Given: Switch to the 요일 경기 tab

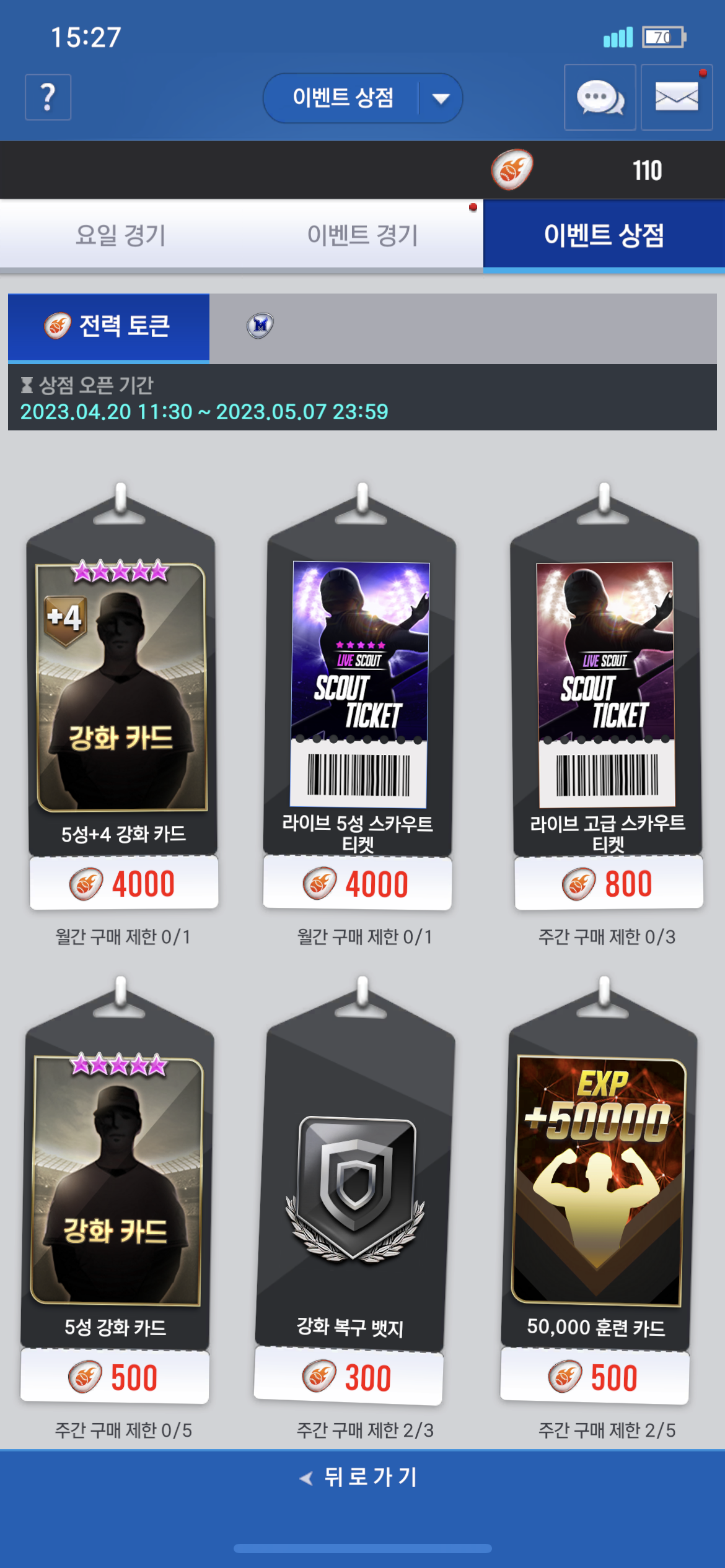Looking at the screenshot, I should coord(121,235).
